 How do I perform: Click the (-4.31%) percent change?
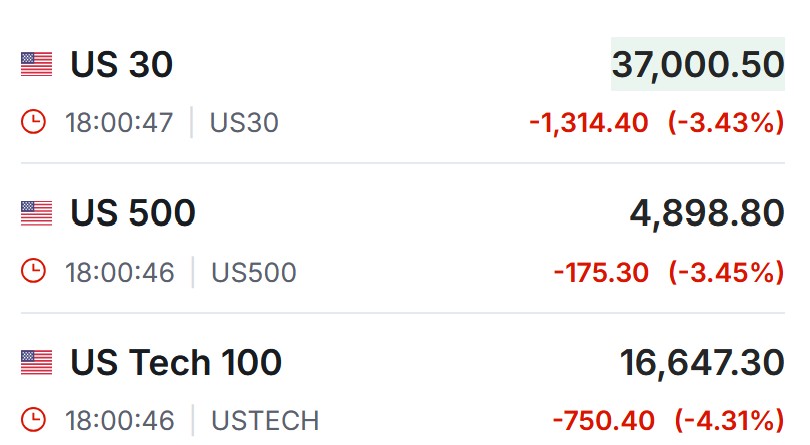pos(729,420)
